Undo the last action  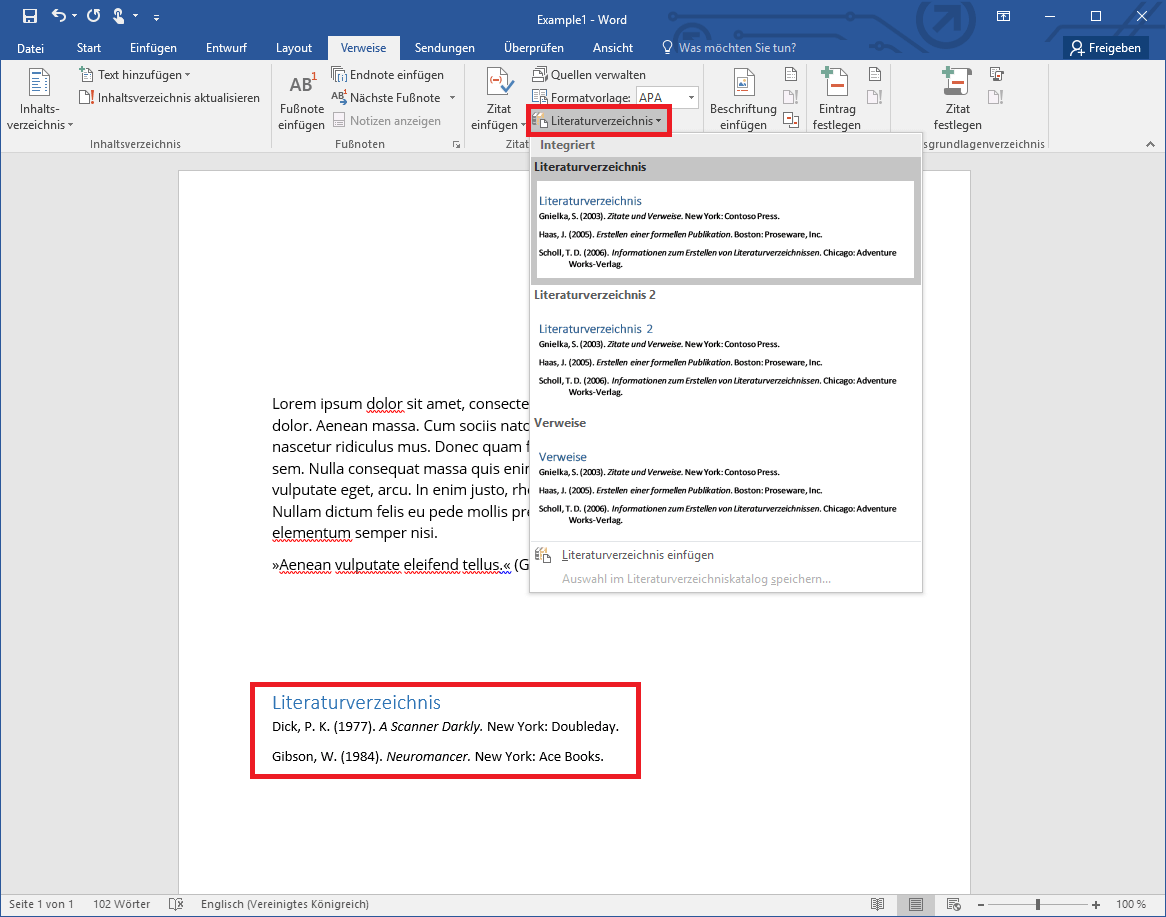[59, 16]
